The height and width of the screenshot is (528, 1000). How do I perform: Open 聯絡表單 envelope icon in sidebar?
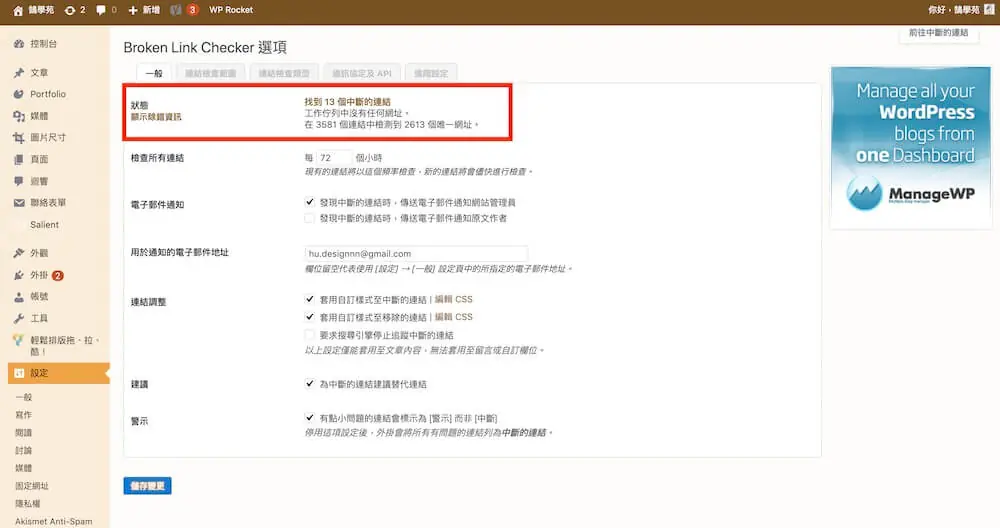click(19, 203)
